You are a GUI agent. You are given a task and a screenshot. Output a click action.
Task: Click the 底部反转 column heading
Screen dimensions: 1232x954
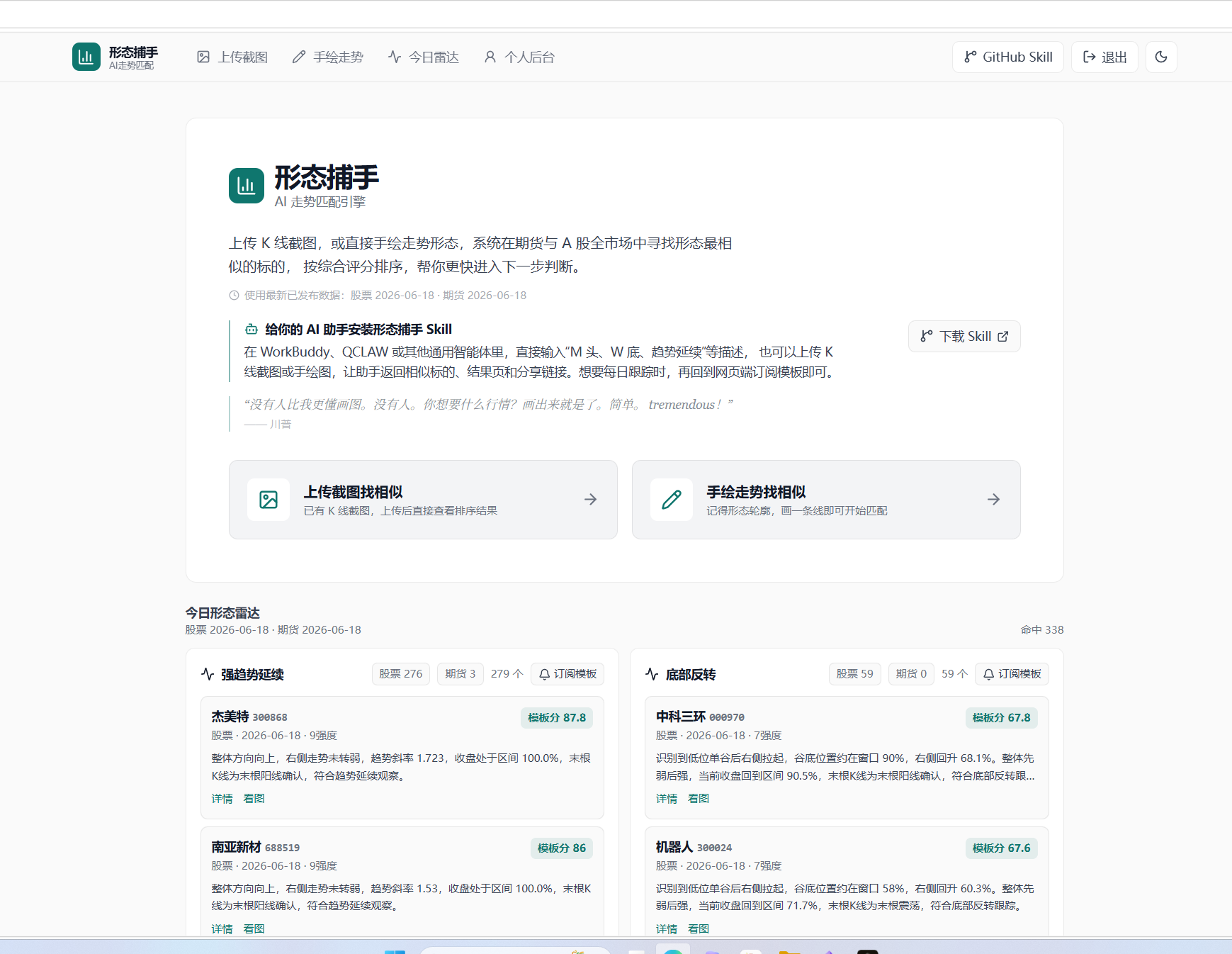point(691,675)
